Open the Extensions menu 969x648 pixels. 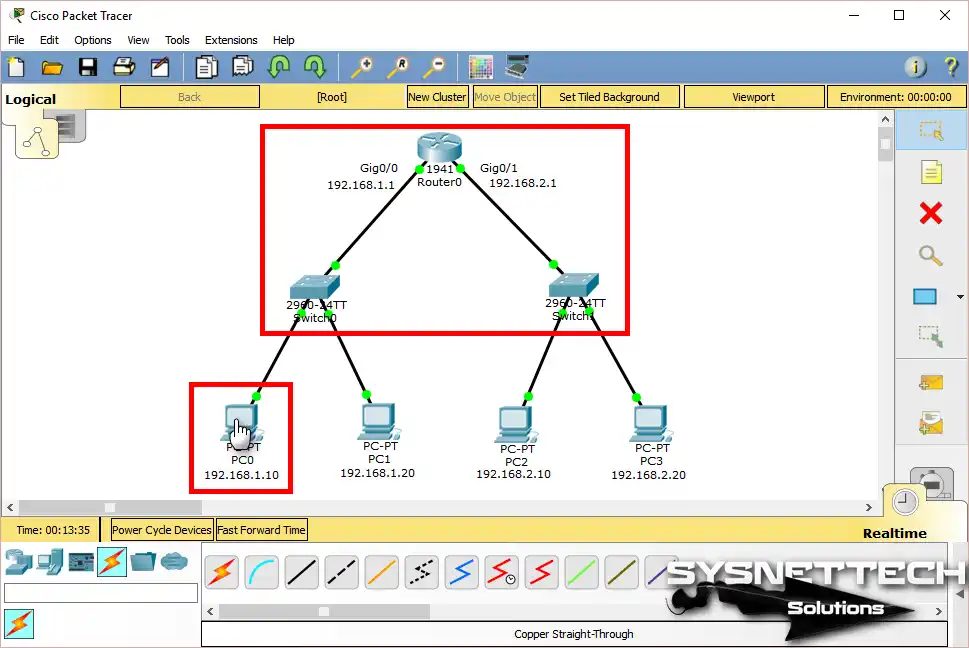click(x=231, y=40)
